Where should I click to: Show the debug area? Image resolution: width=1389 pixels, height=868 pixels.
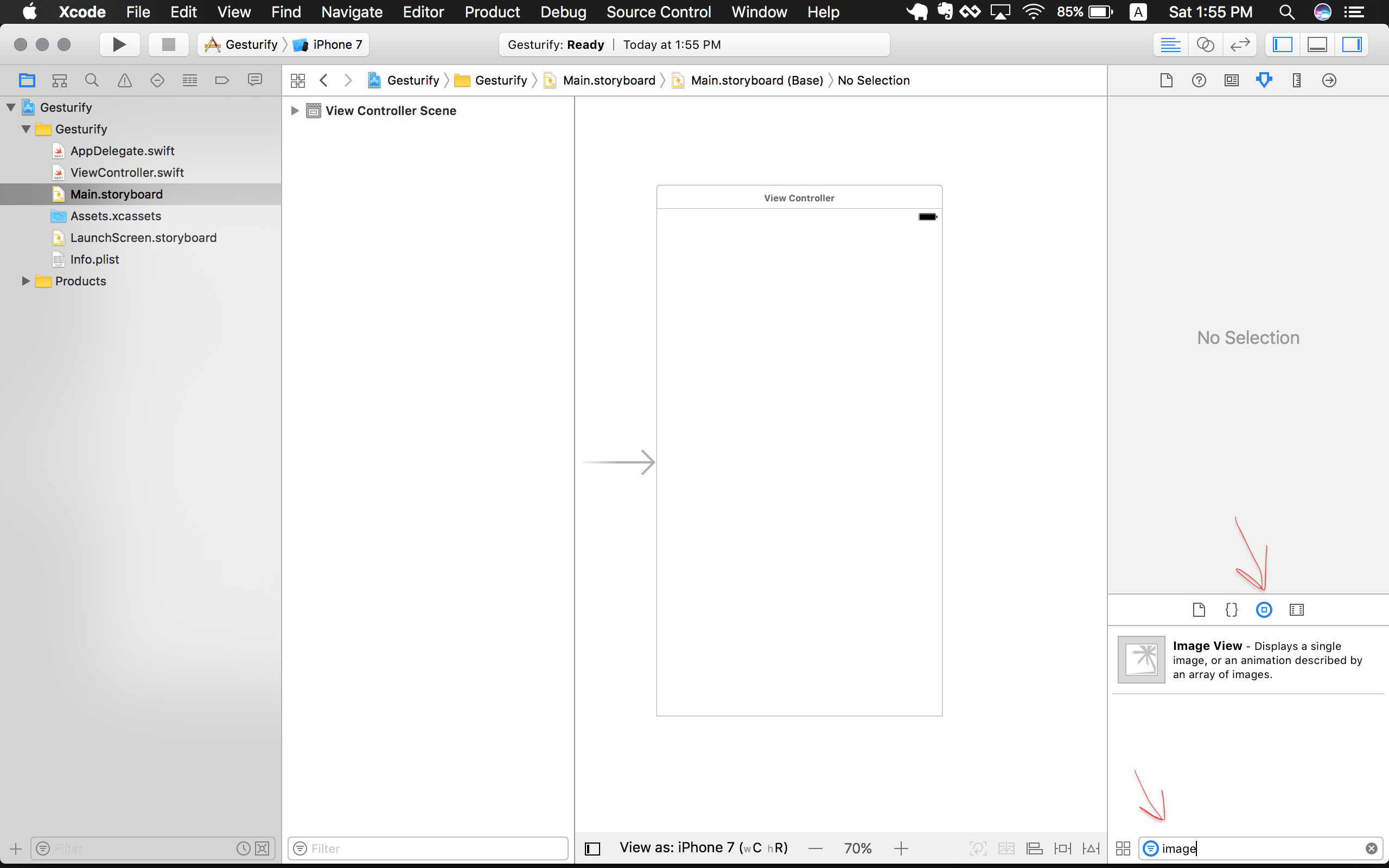[x=1317, y=44]
